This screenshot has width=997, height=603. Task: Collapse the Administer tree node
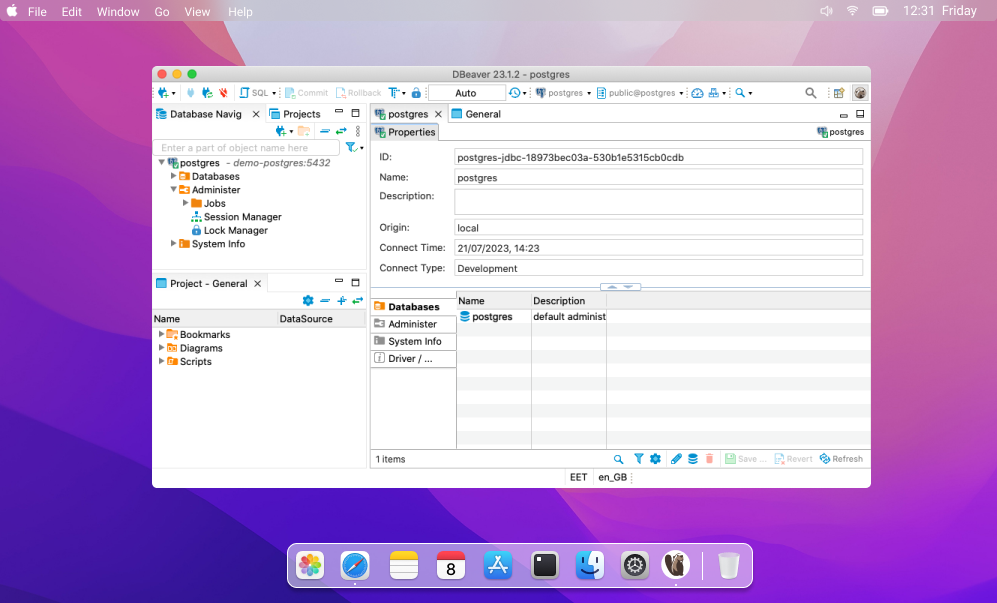[174, 190]
